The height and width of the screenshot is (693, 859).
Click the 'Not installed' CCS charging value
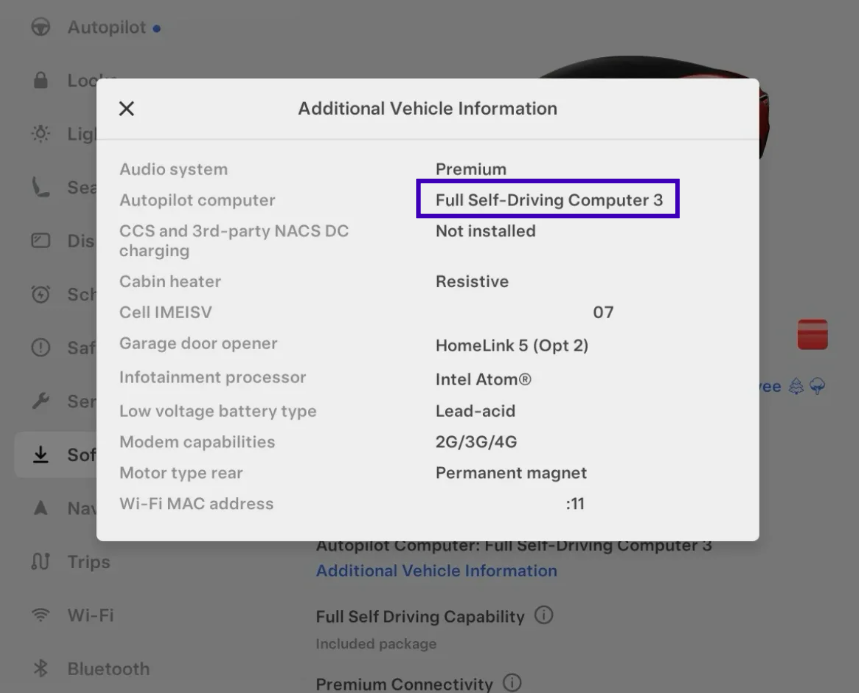pos(485,231)
